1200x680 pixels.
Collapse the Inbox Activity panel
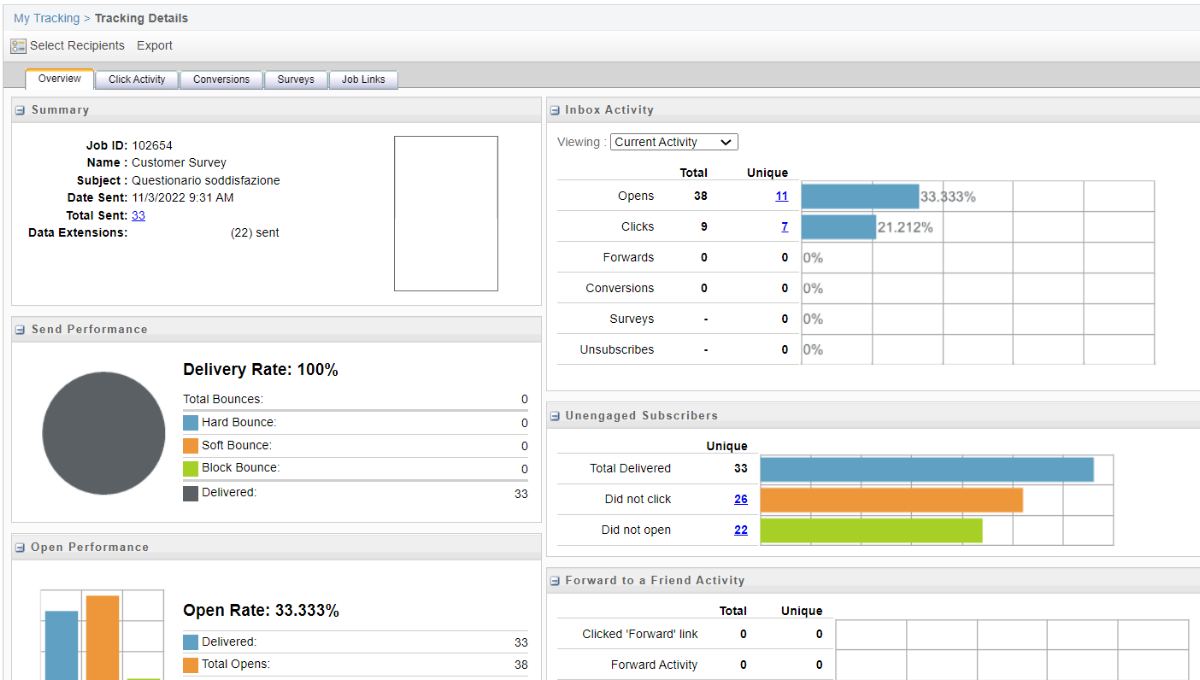pyautogui.click(x=556, y=109)
